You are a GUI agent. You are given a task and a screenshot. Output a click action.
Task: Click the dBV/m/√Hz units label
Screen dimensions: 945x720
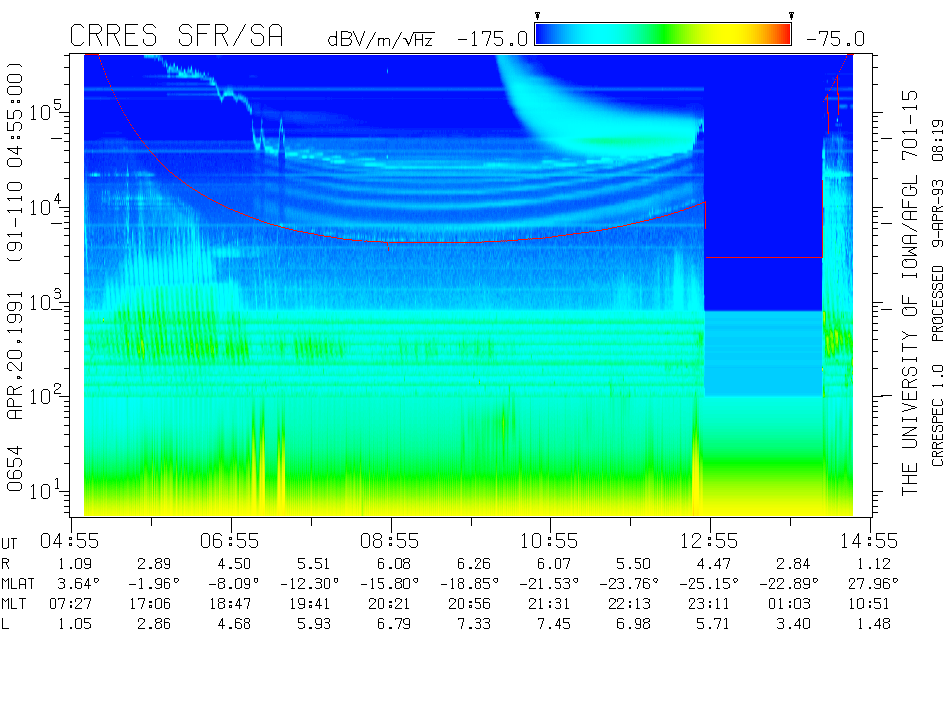pyautogui.click(x=380, y=40)
